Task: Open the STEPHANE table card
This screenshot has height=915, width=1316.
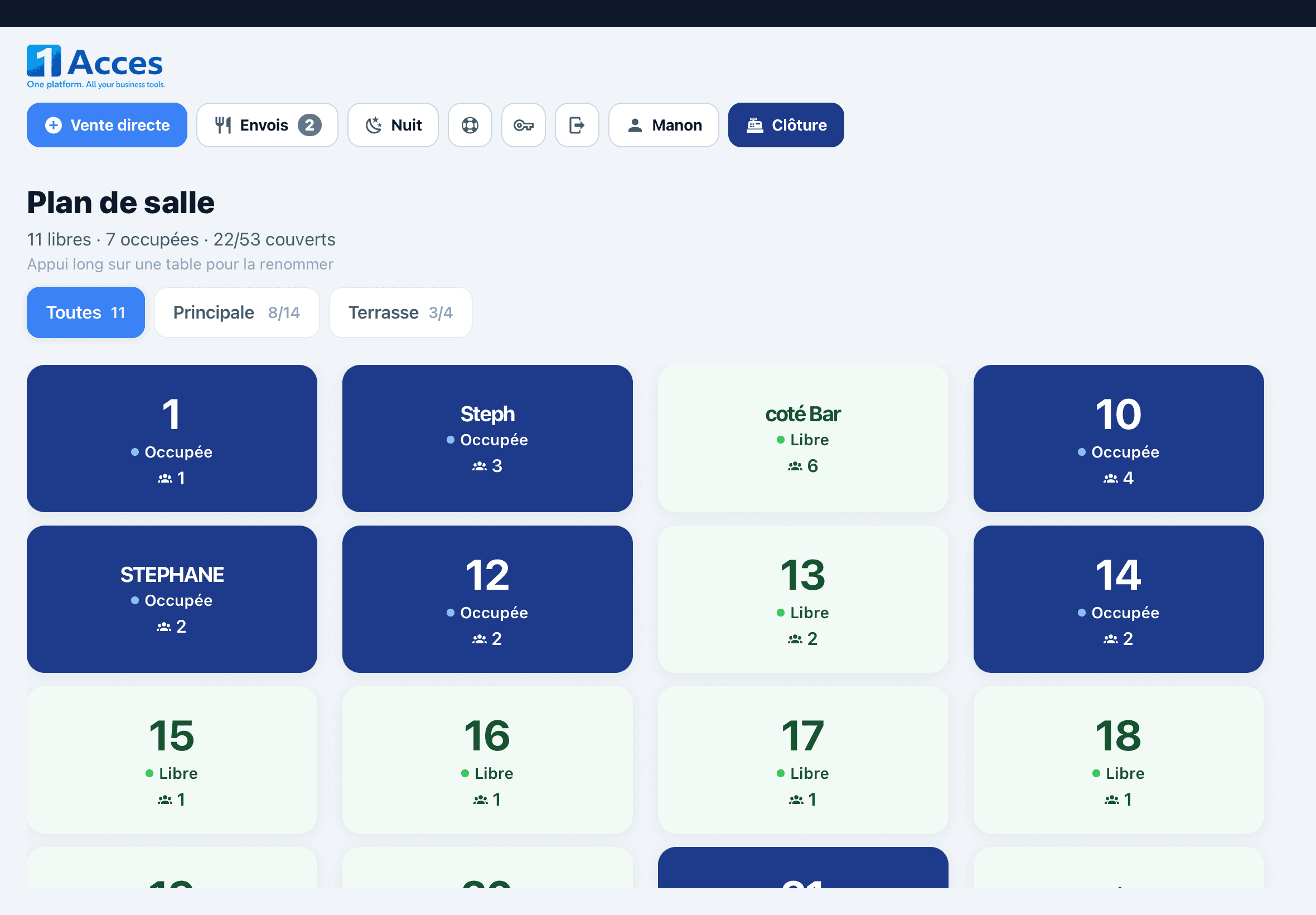Action: coord(172,599)
